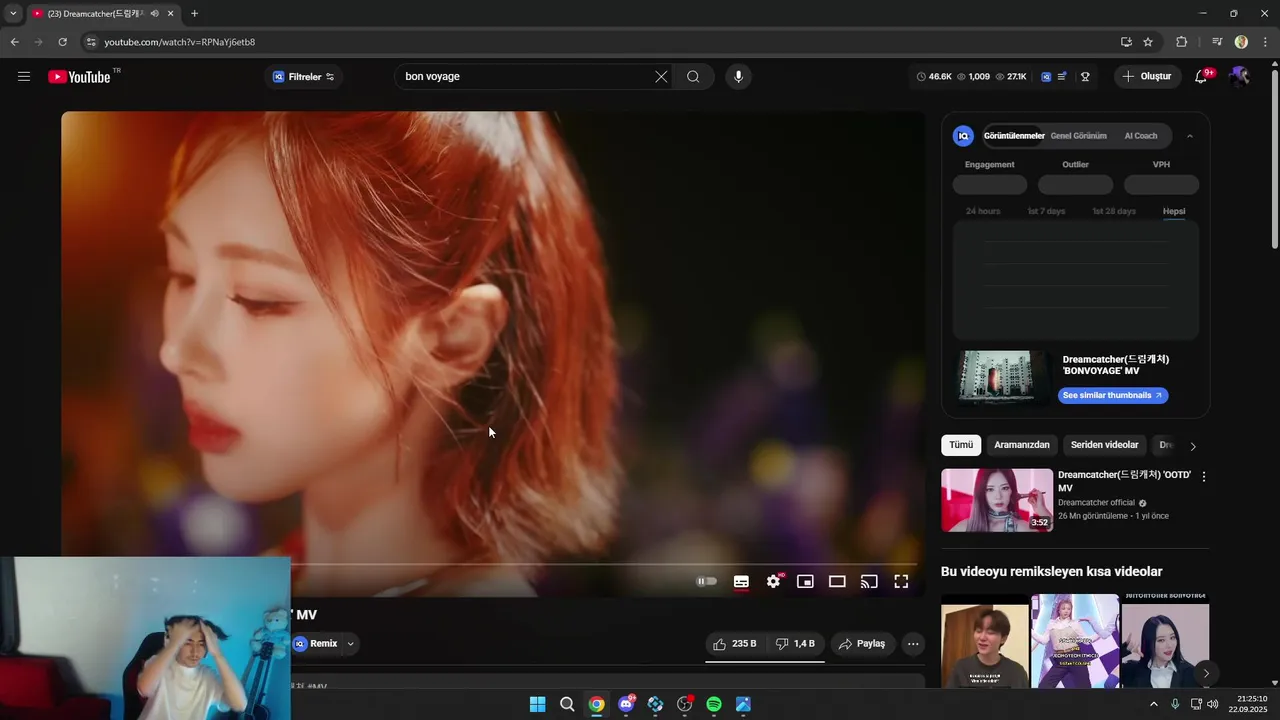This screenshot has height=720, width=1280.
Task: Open the vidIQ list icon with blue dot
Action: (x=1062, y=77)
